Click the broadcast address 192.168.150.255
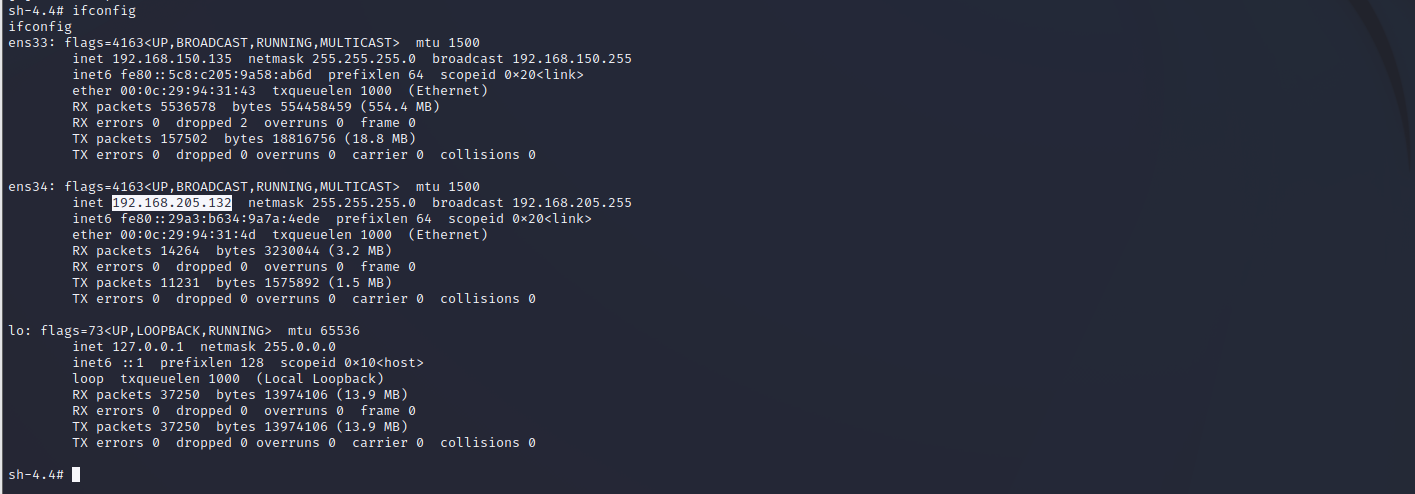This screenshot has width=1415, height=494. tap(572, 59)
